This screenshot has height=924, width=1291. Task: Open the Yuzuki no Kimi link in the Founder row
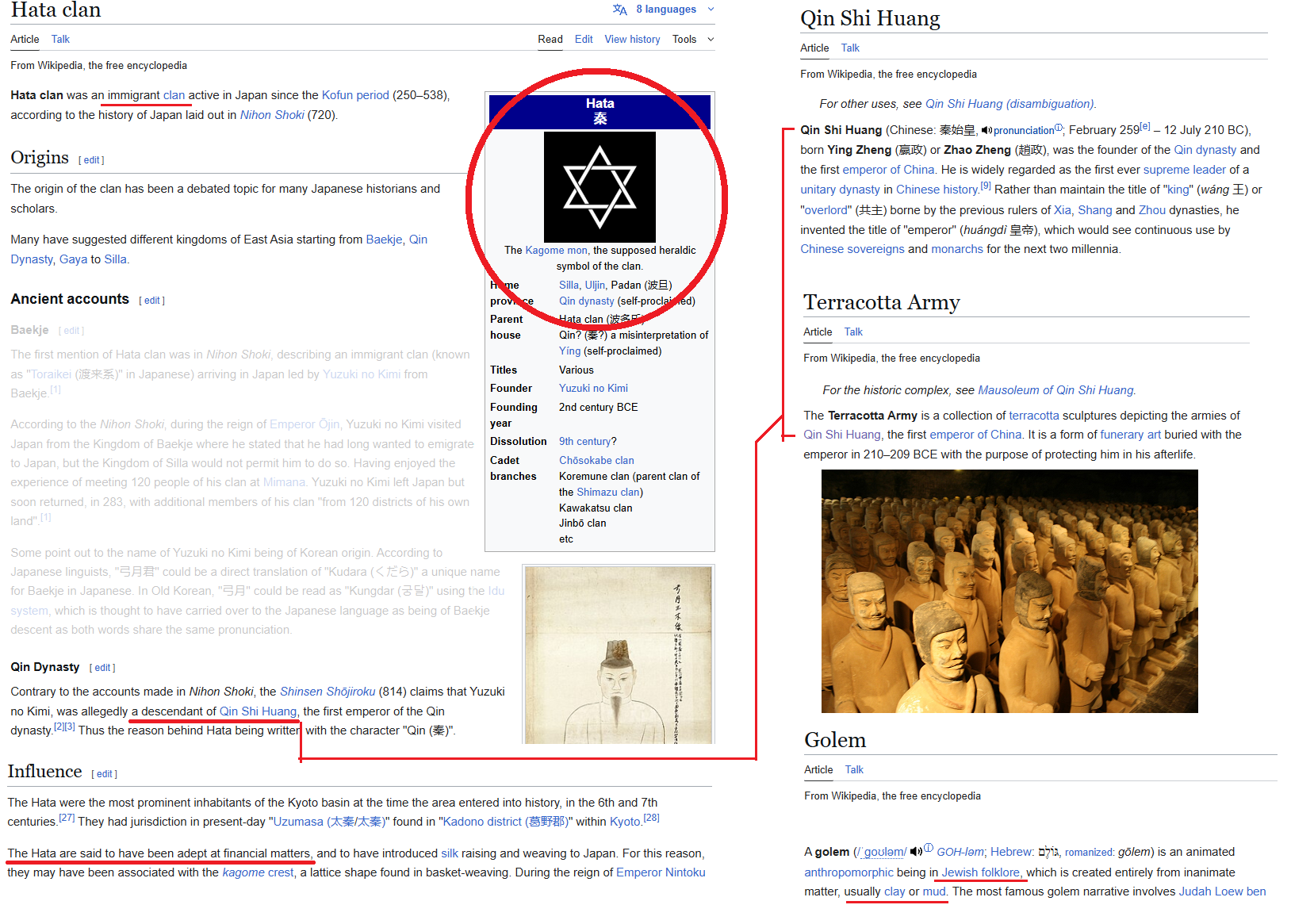(x=593, y=389)
